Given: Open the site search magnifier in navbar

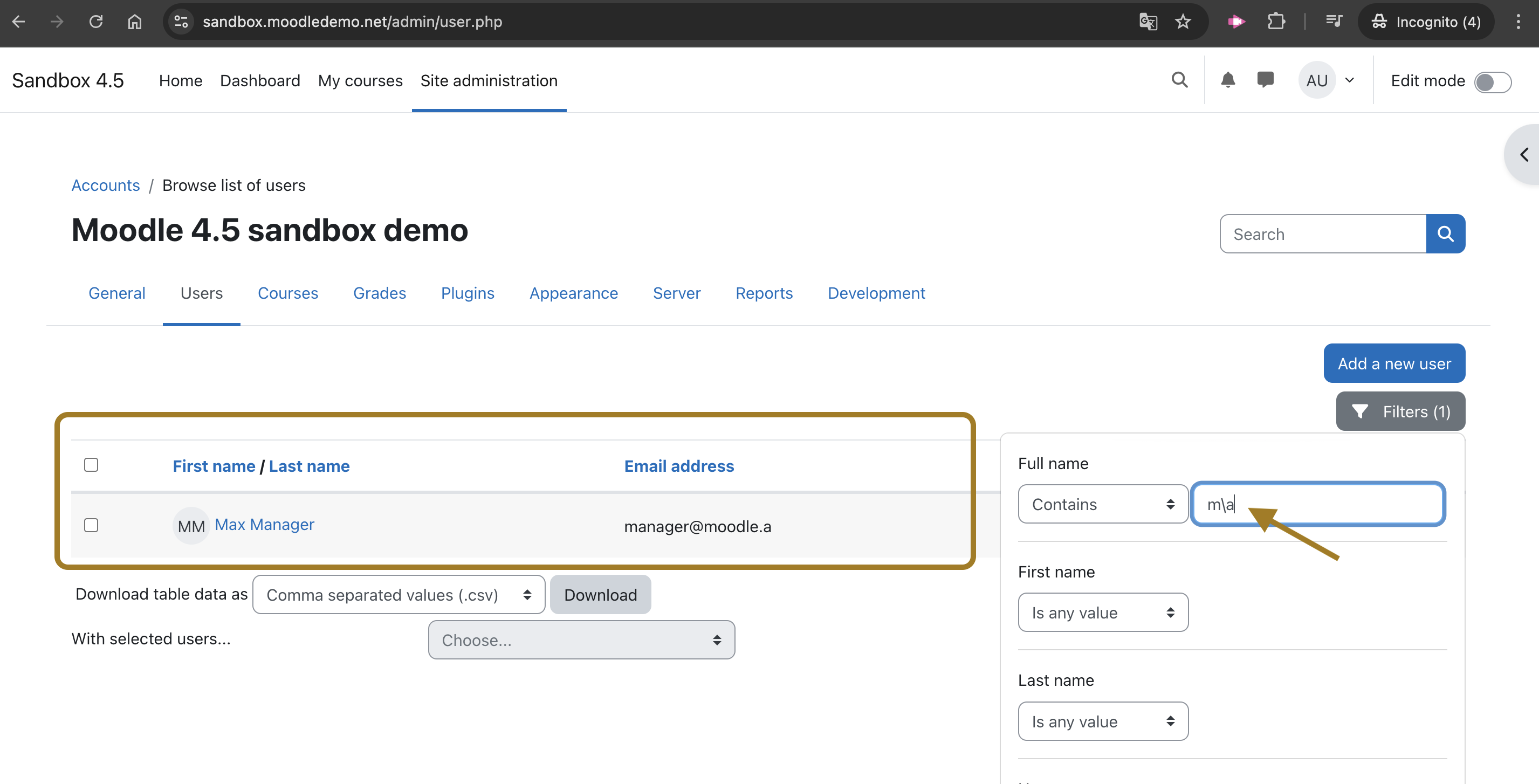Looking at the screenshot, I should (x=1179, y=80).
